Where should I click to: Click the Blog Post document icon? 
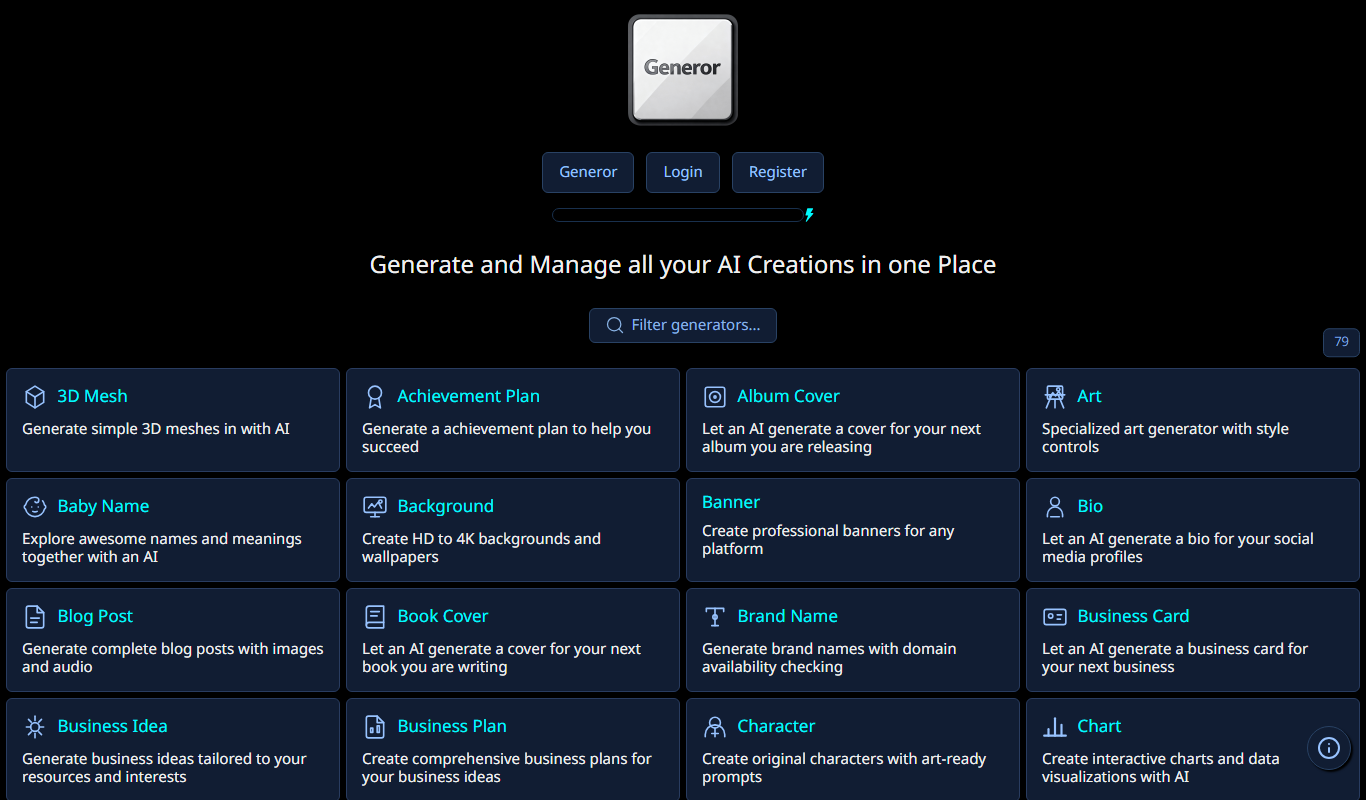[x=35, y=617]
